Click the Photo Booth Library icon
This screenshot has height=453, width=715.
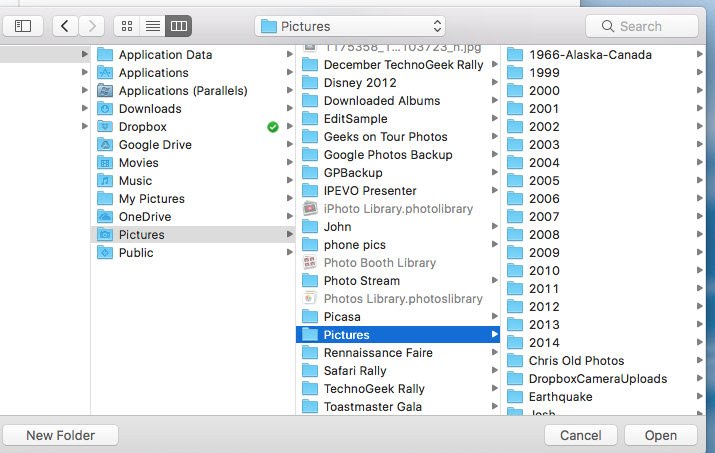pos(310,263)
